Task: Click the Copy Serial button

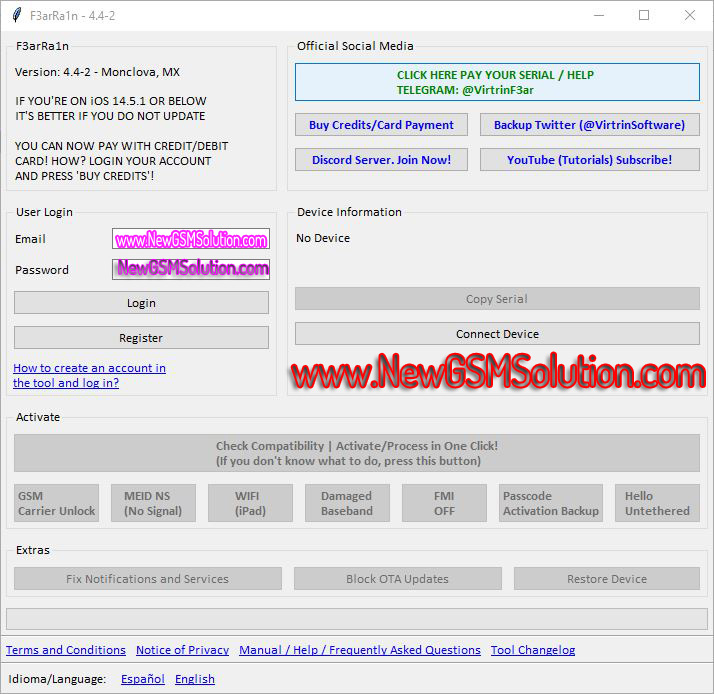Action: (x=497, y=299)
